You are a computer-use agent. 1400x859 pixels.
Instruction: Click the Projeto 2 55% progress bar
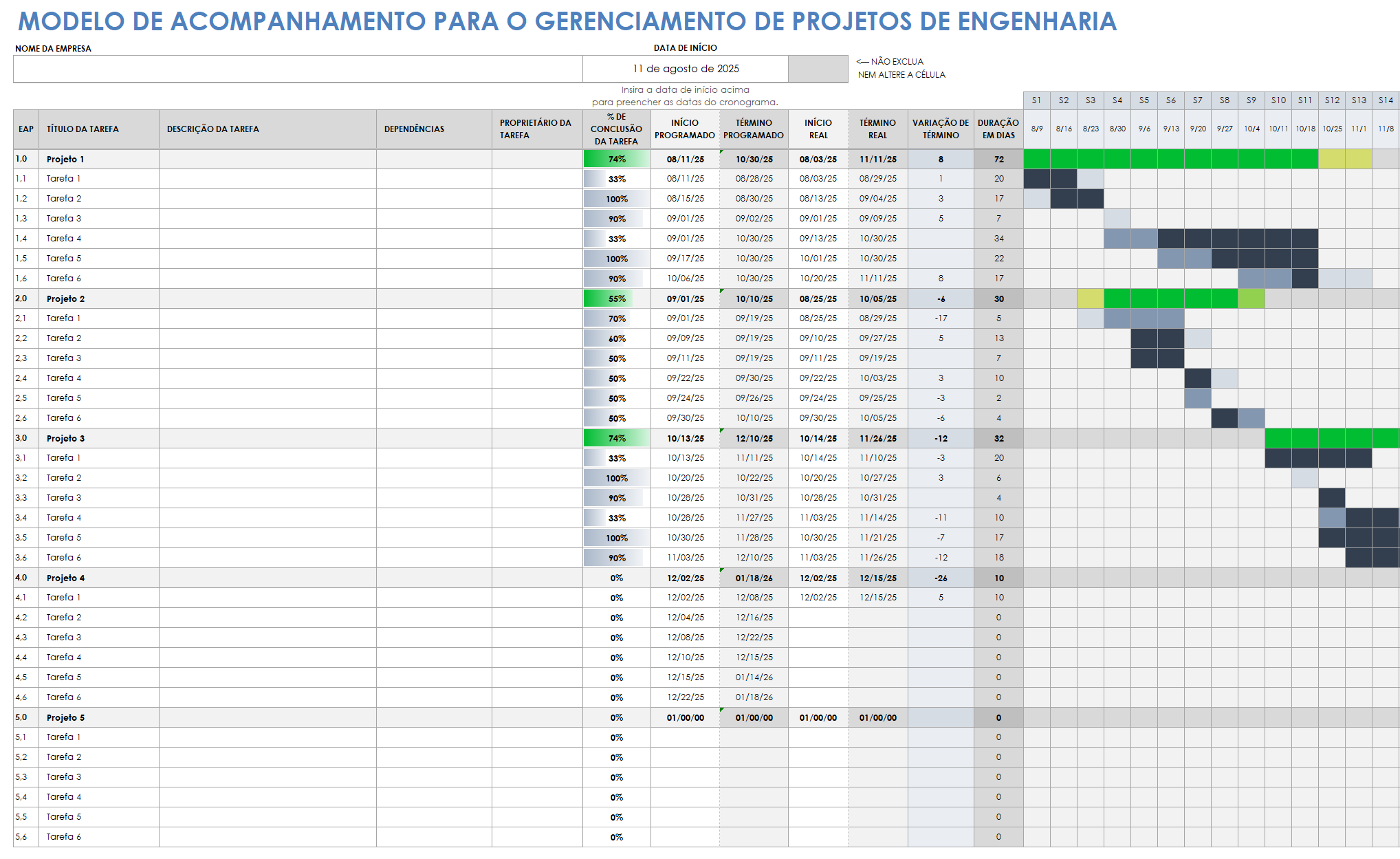617,298
